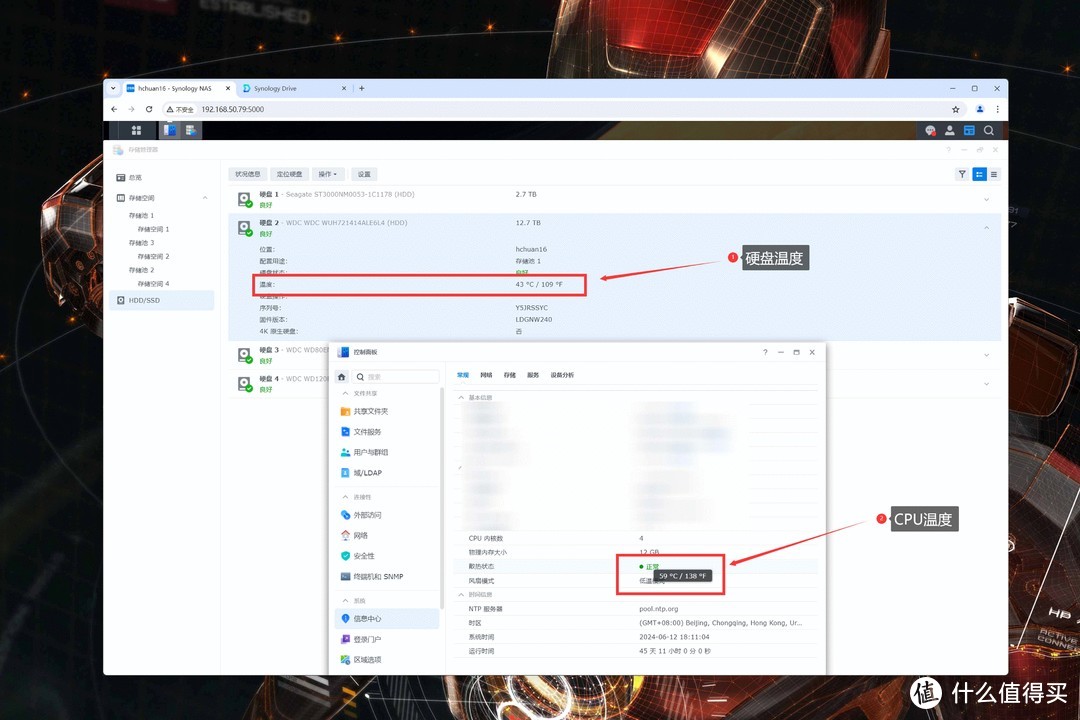The height and width of the screenshot is (720, 1080).
Task: Collapse the 文件共享 sidebar group
Action: point(345,393)
